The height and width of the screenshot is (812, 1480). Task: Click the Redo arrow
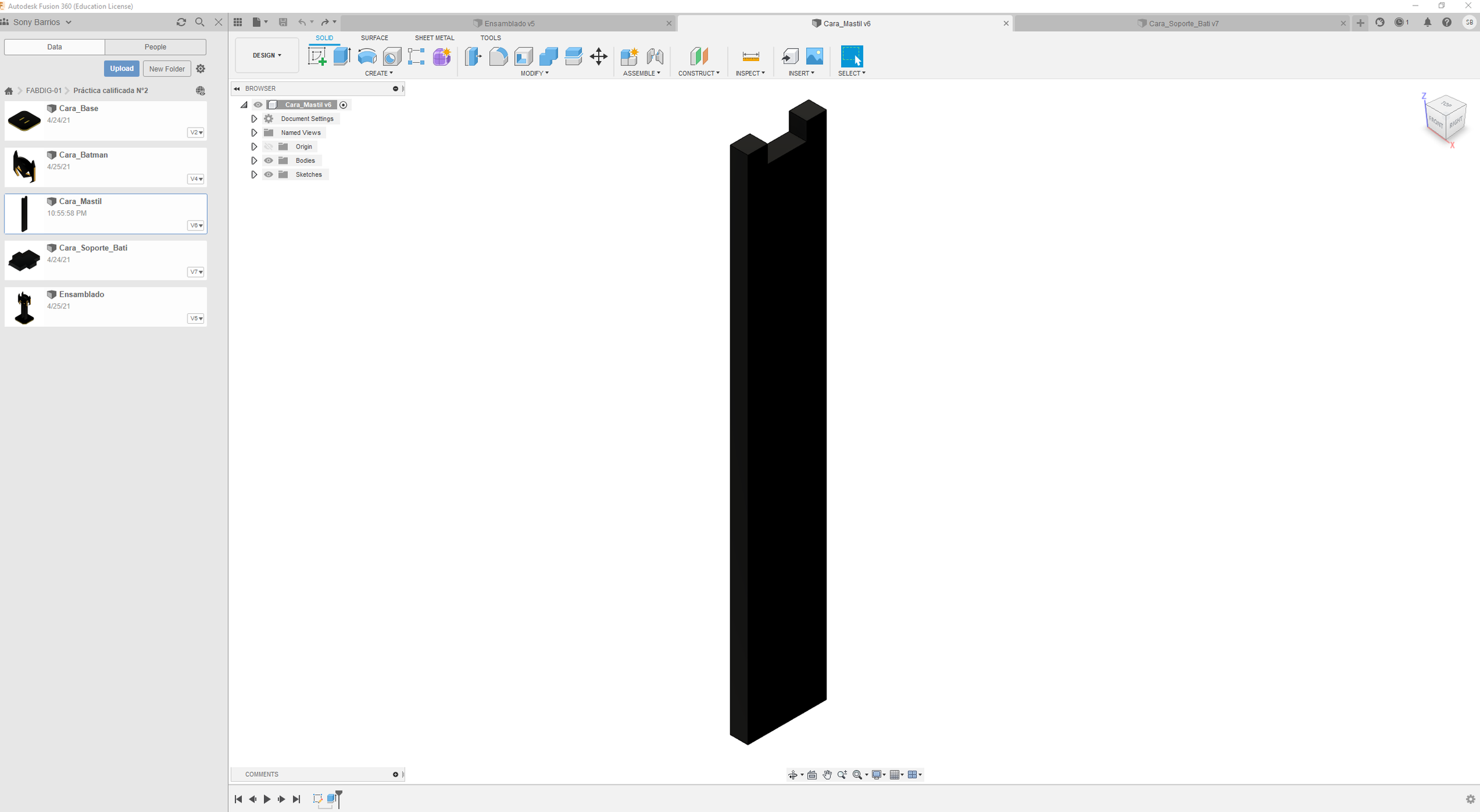click(325, 22)
